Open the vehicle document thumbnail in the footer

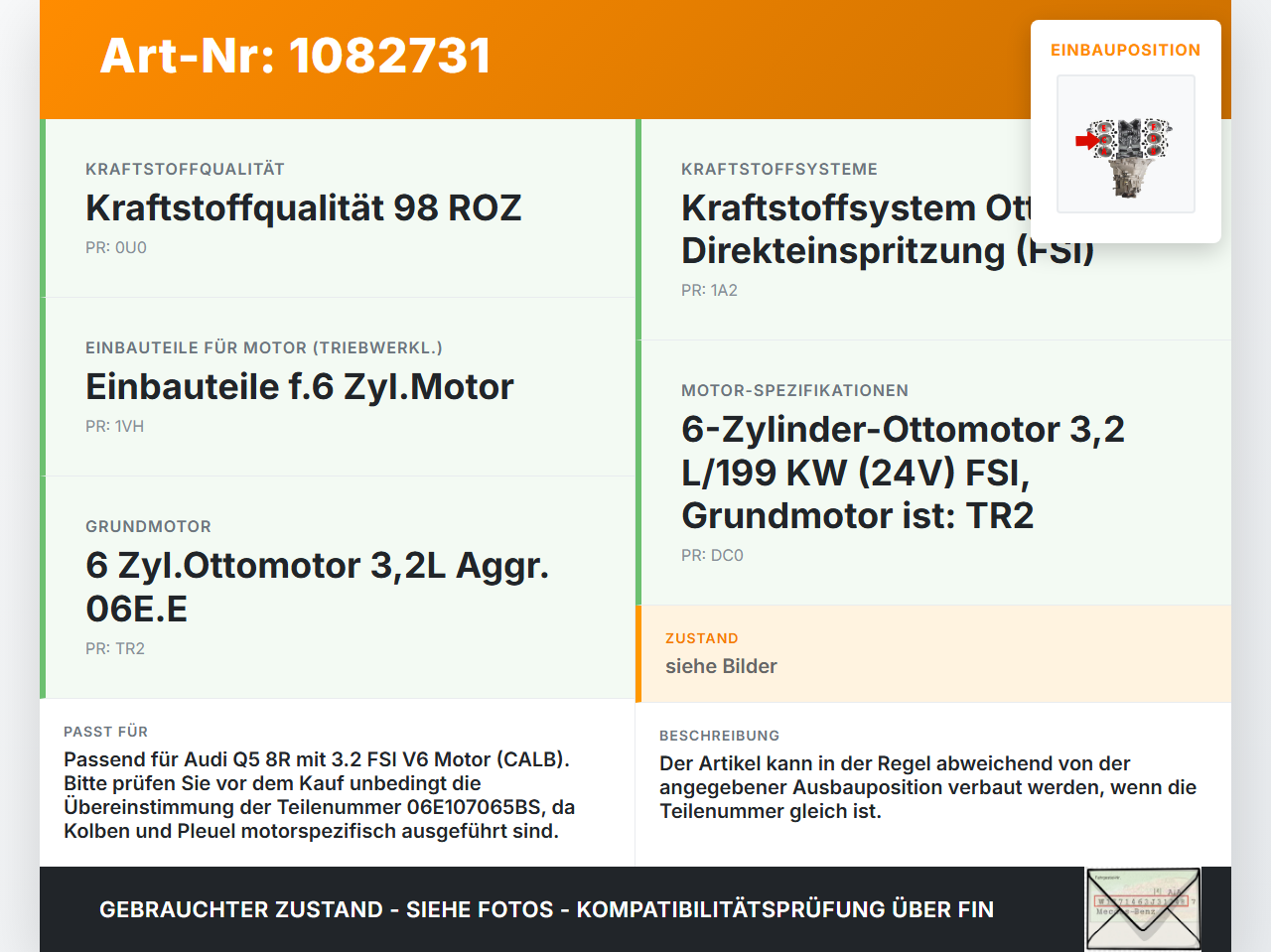point(1143,909)
